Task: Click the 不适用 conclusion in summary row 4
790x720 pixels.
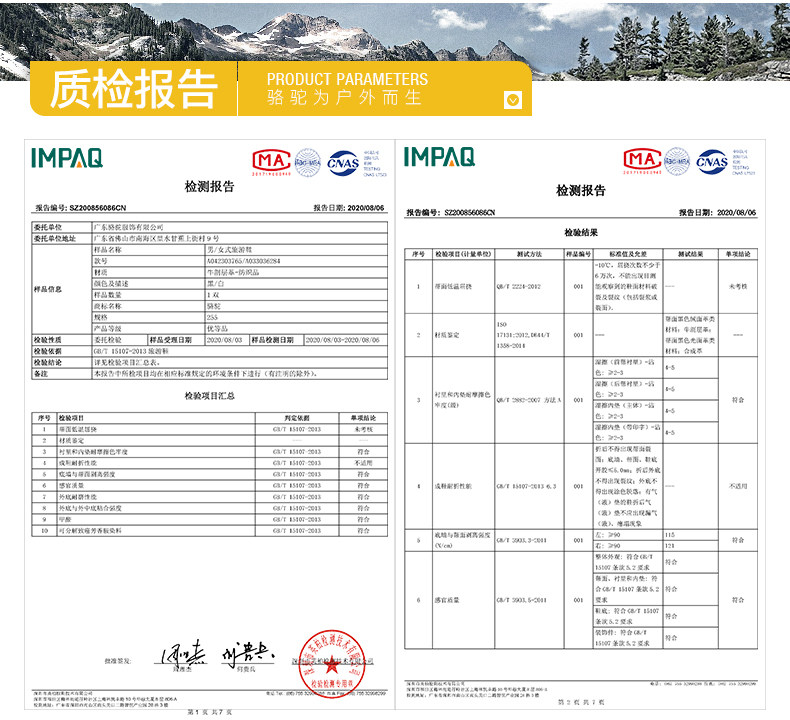Action: click(x=363, y=463)
